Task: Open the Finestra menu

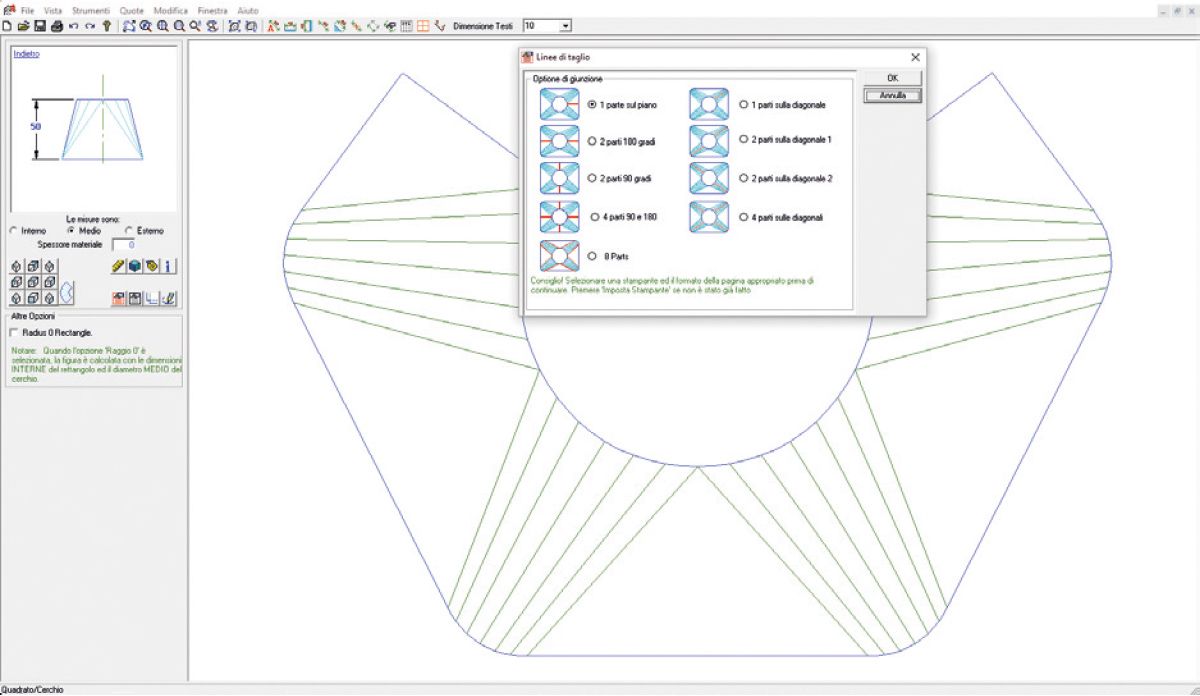Action: coord(212,10)
